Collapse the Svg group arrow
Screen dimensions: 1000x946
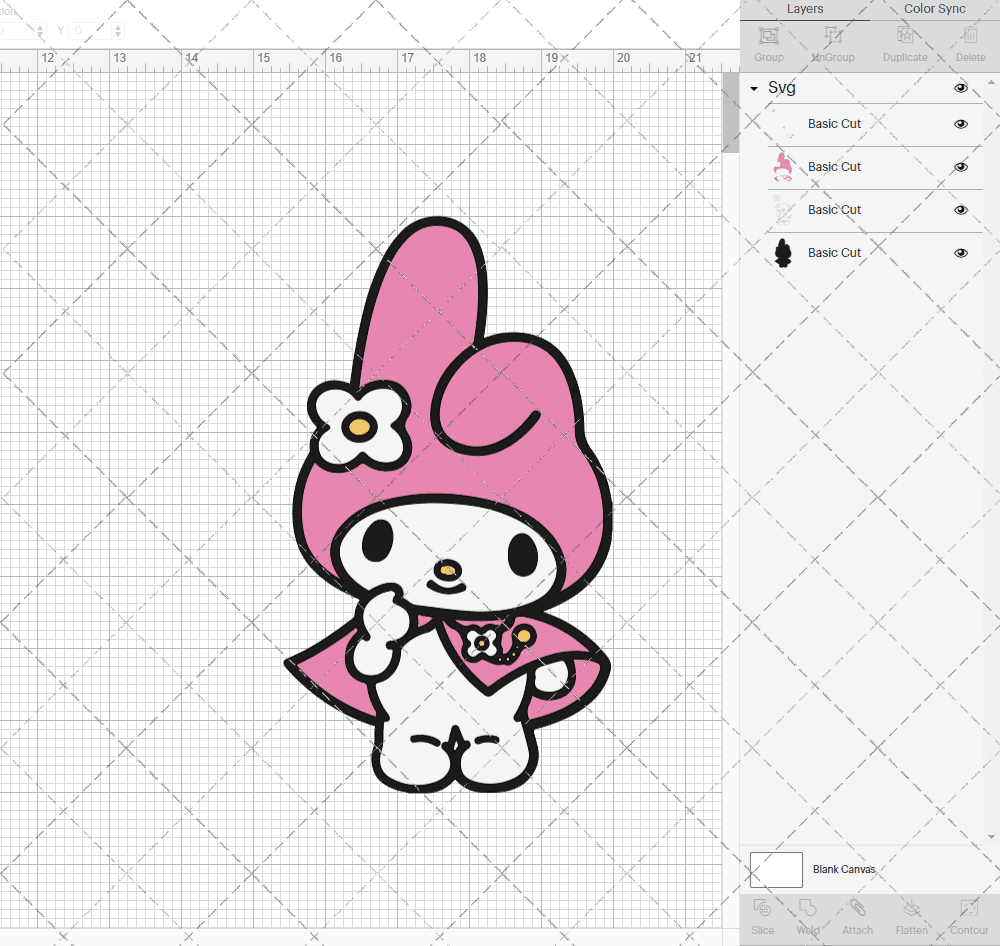[754, 89]
